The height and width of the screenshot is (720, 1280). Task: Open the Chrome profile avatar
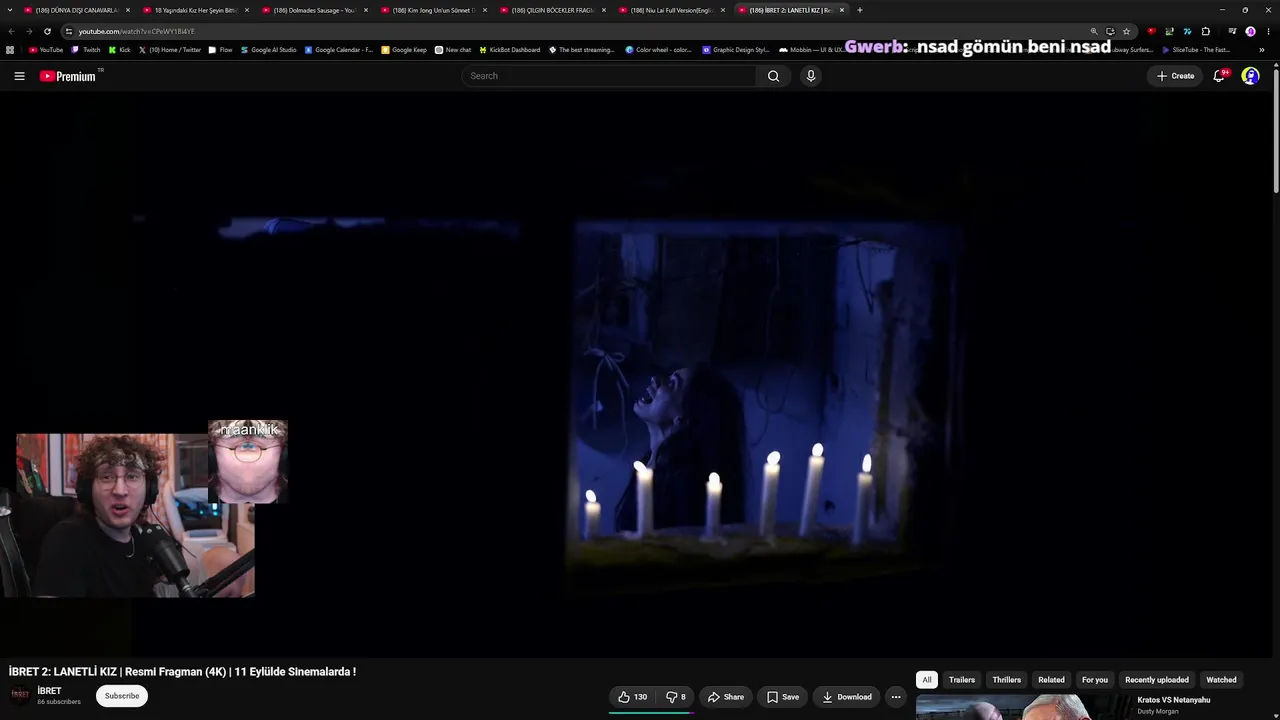pyautogui.click(x=1250, y=31)
